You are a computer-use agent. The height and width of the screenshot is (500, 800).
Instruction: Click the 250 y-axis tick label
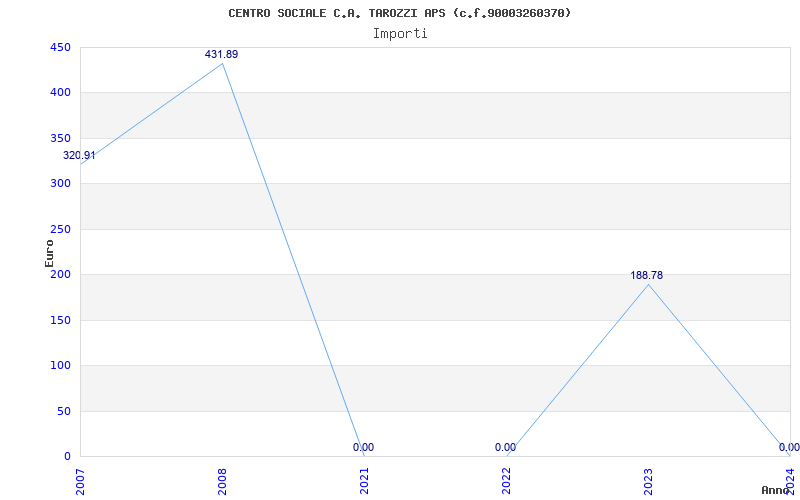(x=60, y=229)
